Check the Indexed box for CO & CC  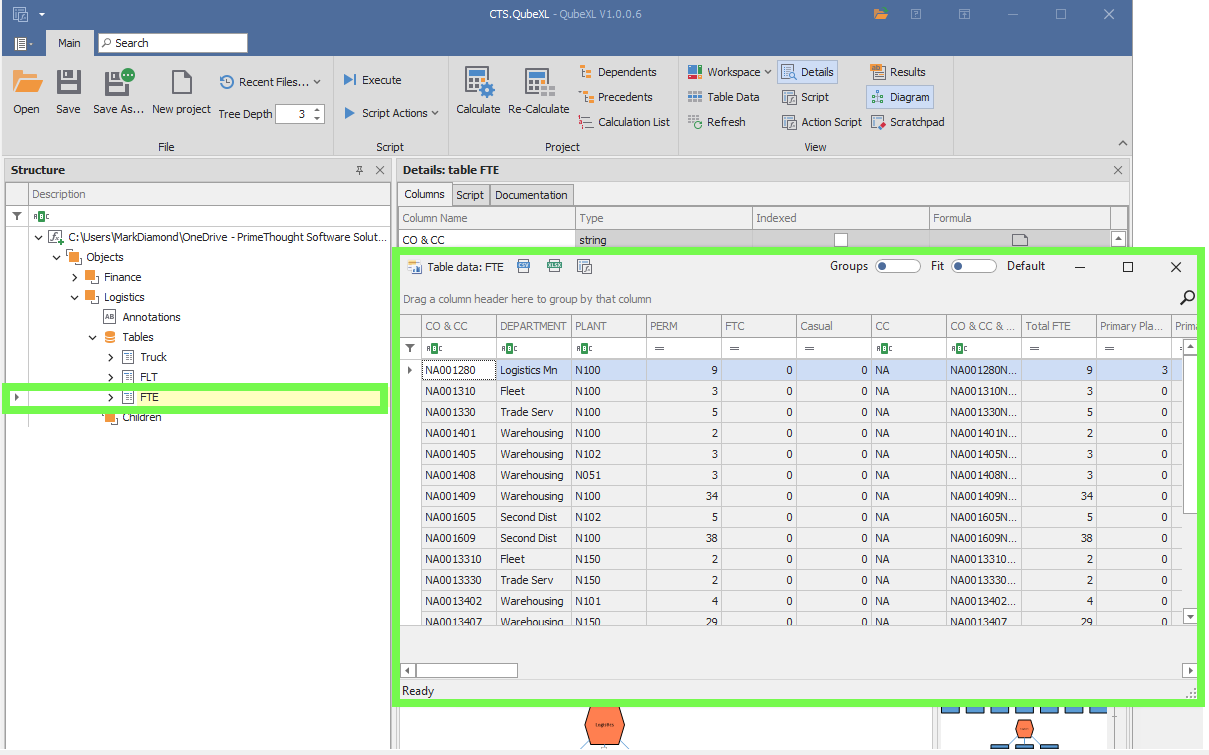tap(841, 240)
